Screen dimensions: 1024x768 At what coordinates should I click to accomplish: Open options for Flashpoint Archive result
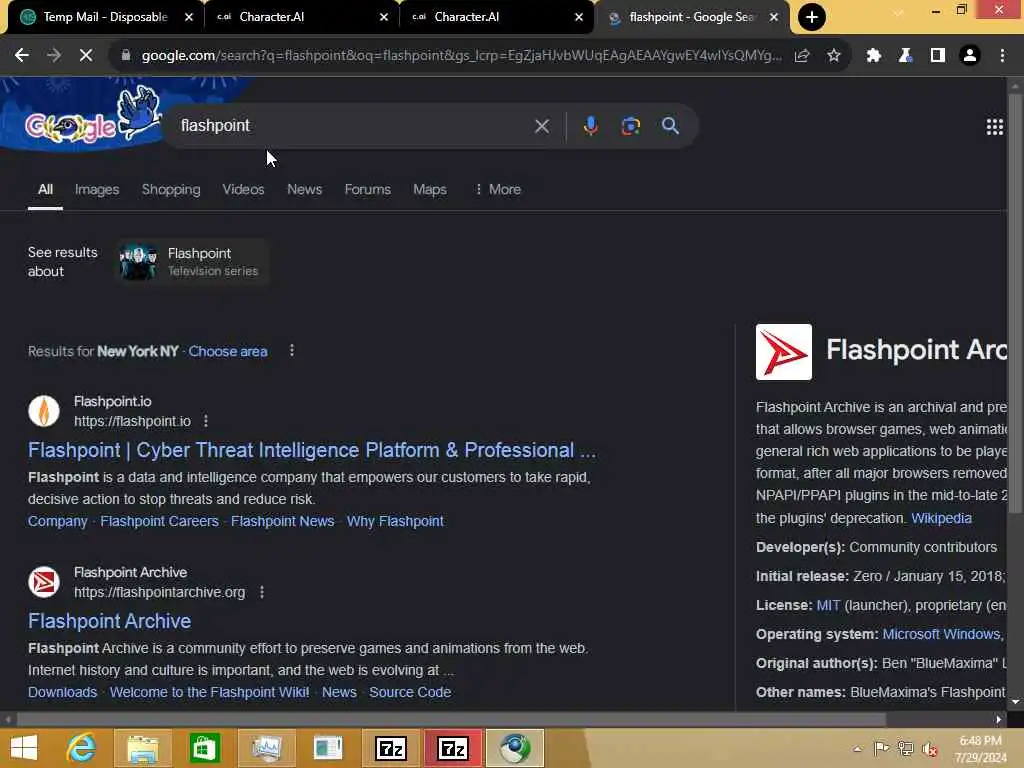pyautogui.click(x=262, y=592)
